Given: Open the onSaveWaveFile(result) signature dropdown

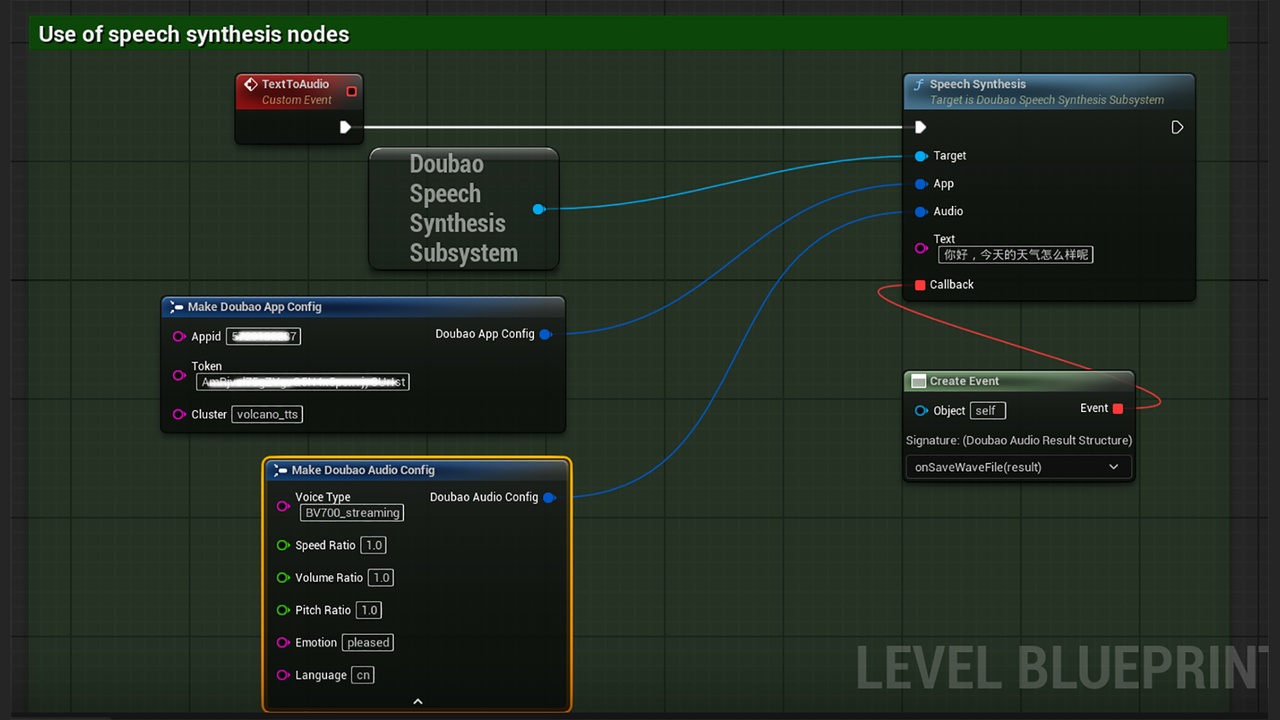Looking at the screenshot, I should (x=1019, y=467).
